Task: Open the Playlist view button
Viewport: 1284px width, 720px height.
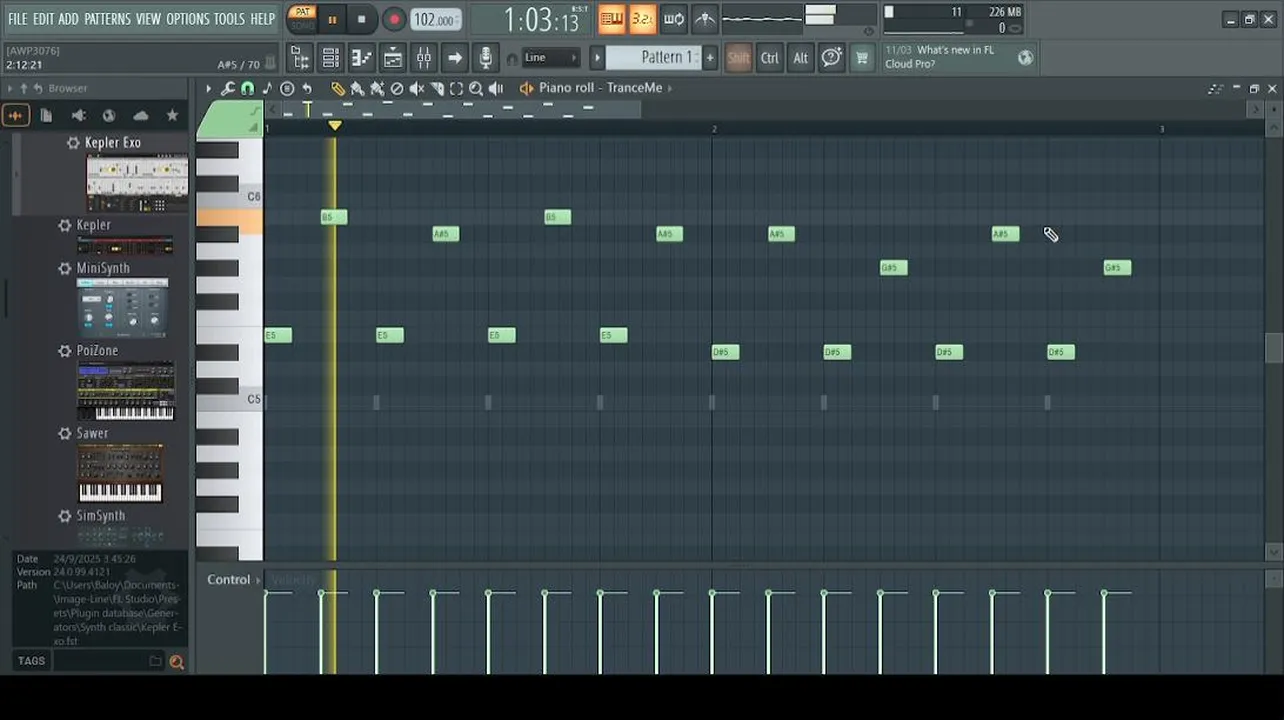Action: click(x=393, y=58)
